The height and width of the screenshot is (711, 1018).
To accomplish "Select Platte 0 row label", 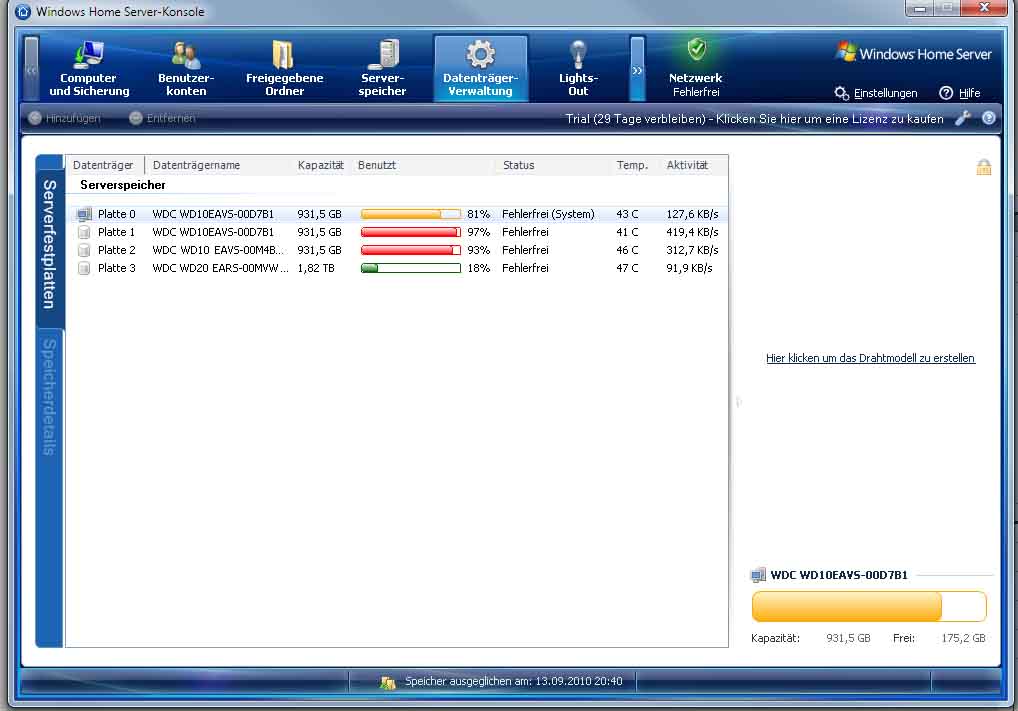I will pos(116,214).
